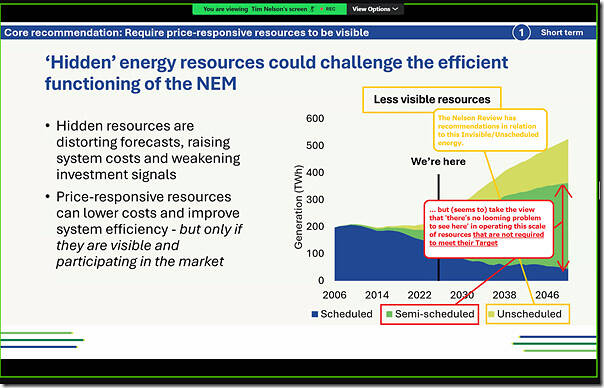Click the 100 value on the y-axis
Image resolution: width=604 pixels, height=388 pixels.
pos(315,253)
